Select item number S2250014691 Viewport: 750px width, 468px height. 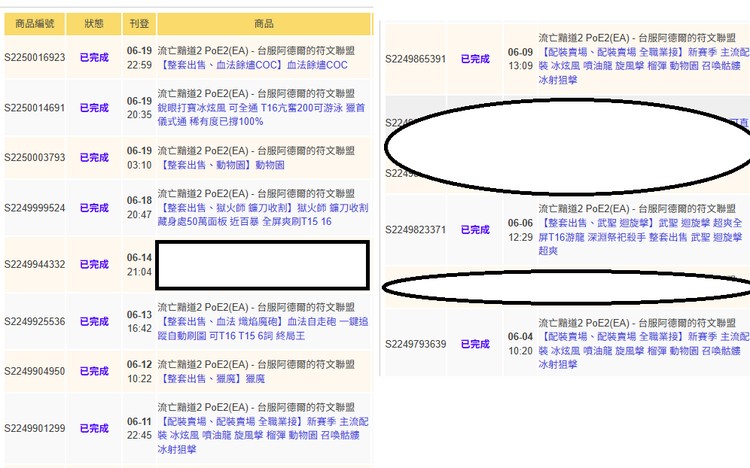click(34, 108)
